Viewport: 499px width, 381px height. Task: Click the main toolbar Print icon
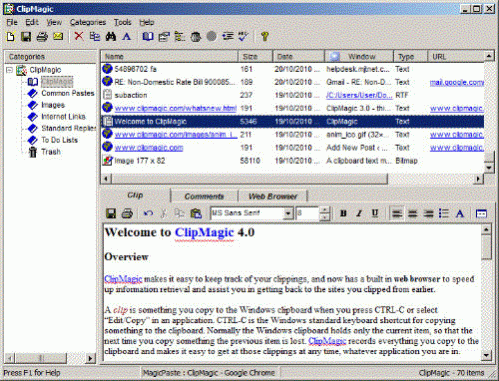(42, 36)
